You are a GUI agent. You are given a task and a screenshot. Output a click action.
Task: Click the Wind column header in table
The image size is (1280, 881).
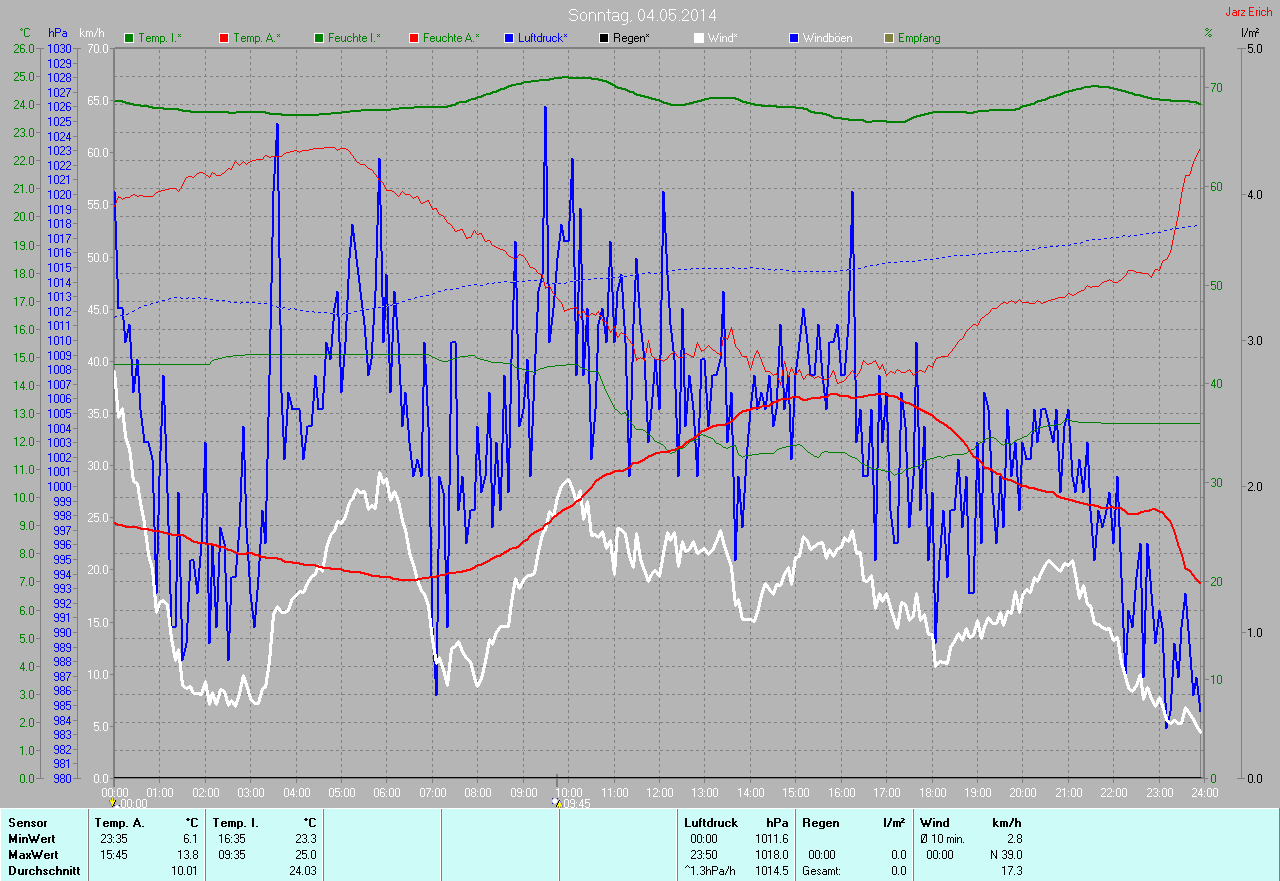click(934, 822)
